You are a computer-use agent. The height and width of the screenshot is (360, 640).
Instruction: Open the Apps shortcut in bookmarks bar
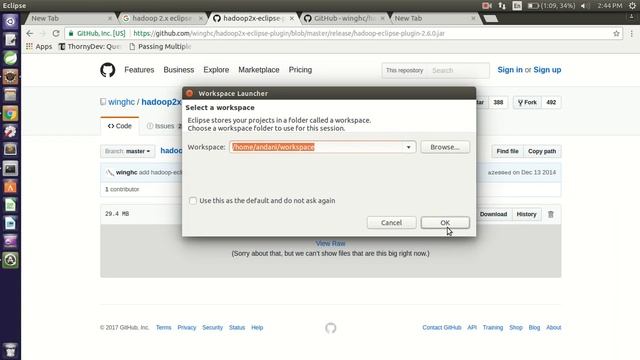click(39, 47)
